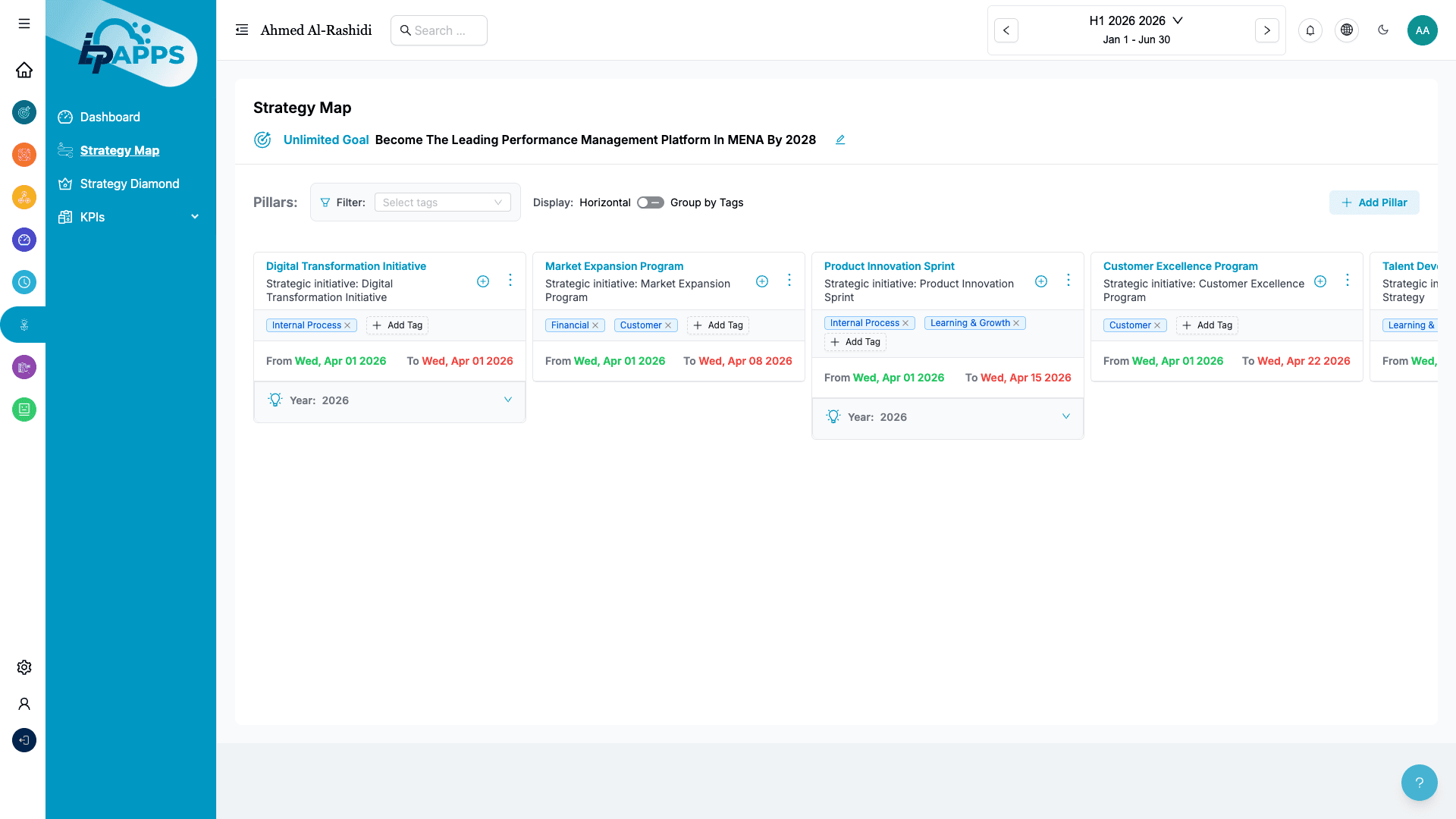Click the Search input field
The width and height of the screenshot is (1456, 819).
pos(440,30)
